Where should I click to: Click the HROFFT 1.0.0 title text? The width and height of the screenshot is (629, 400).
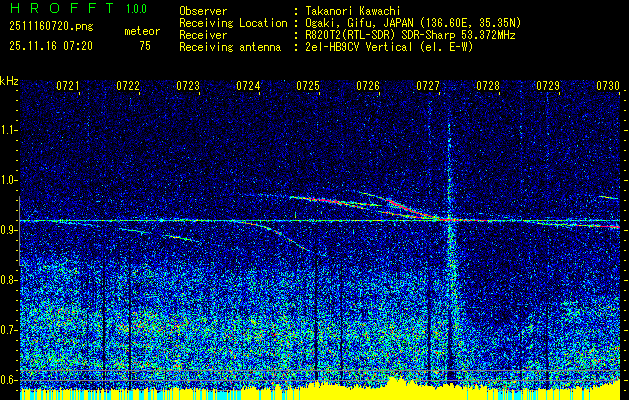(x=79, y=8)
